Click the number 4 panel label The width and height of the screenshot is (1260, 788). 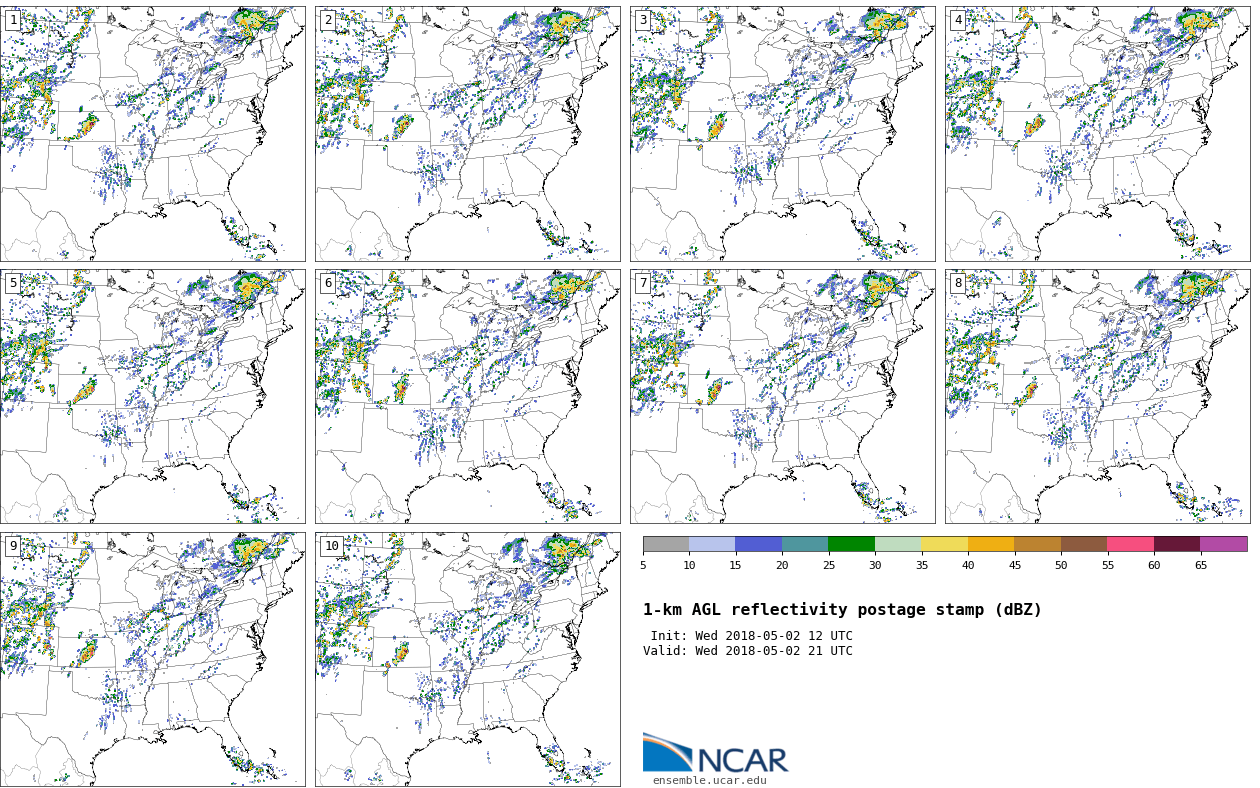958,20
